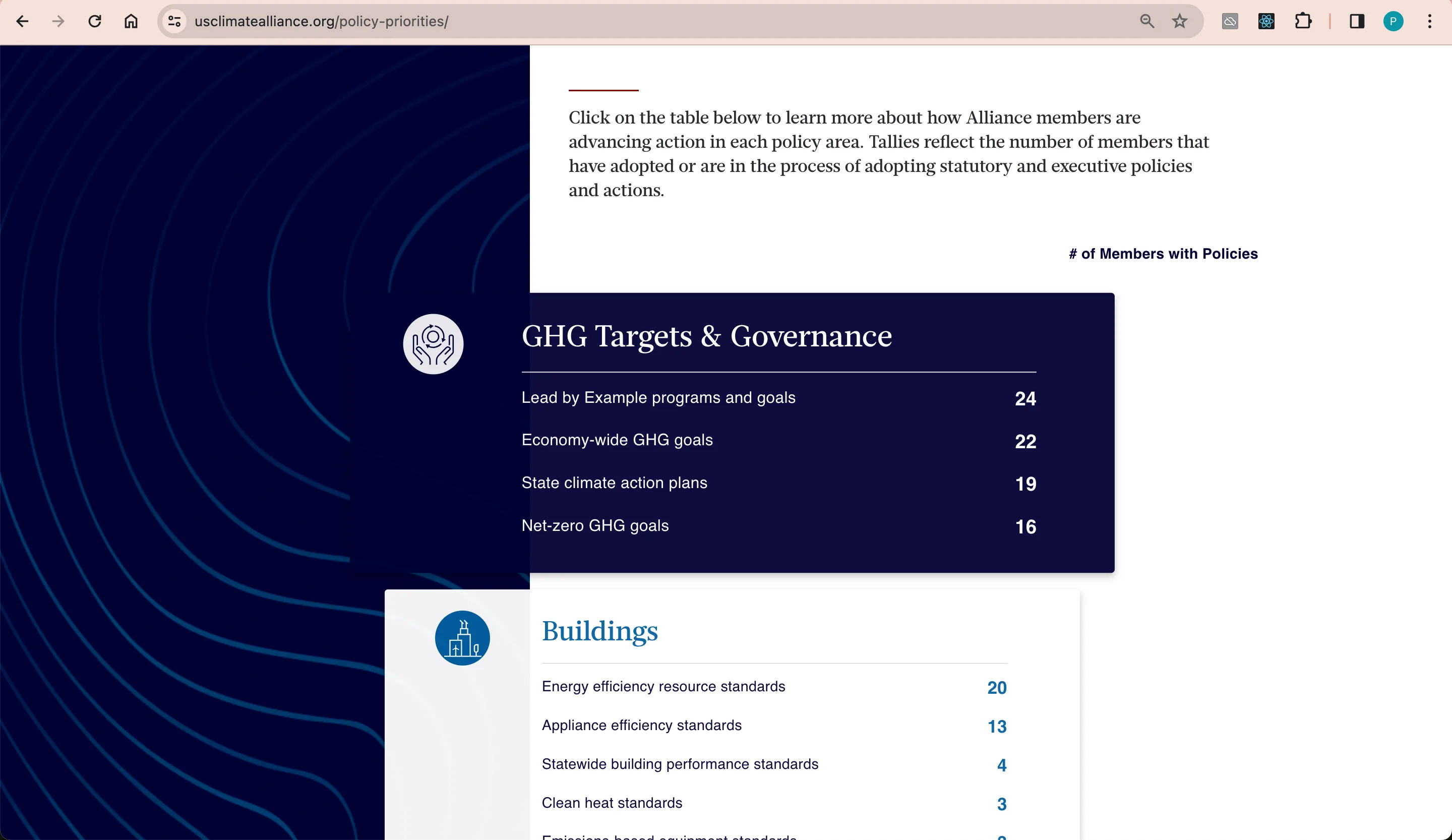Select Net-zero GHG goals row
The height and width of the screenshot is (840, 1452).
click(778, 525)
